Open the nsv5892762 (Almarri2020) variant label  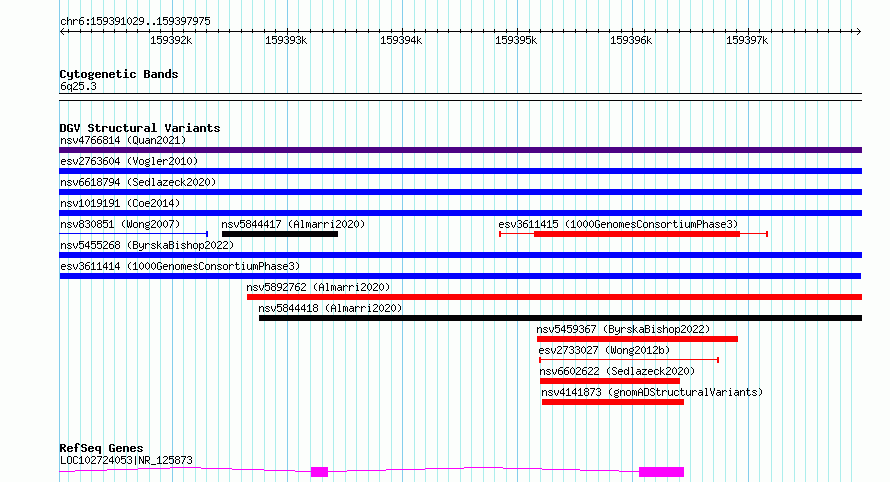(318, 287)
